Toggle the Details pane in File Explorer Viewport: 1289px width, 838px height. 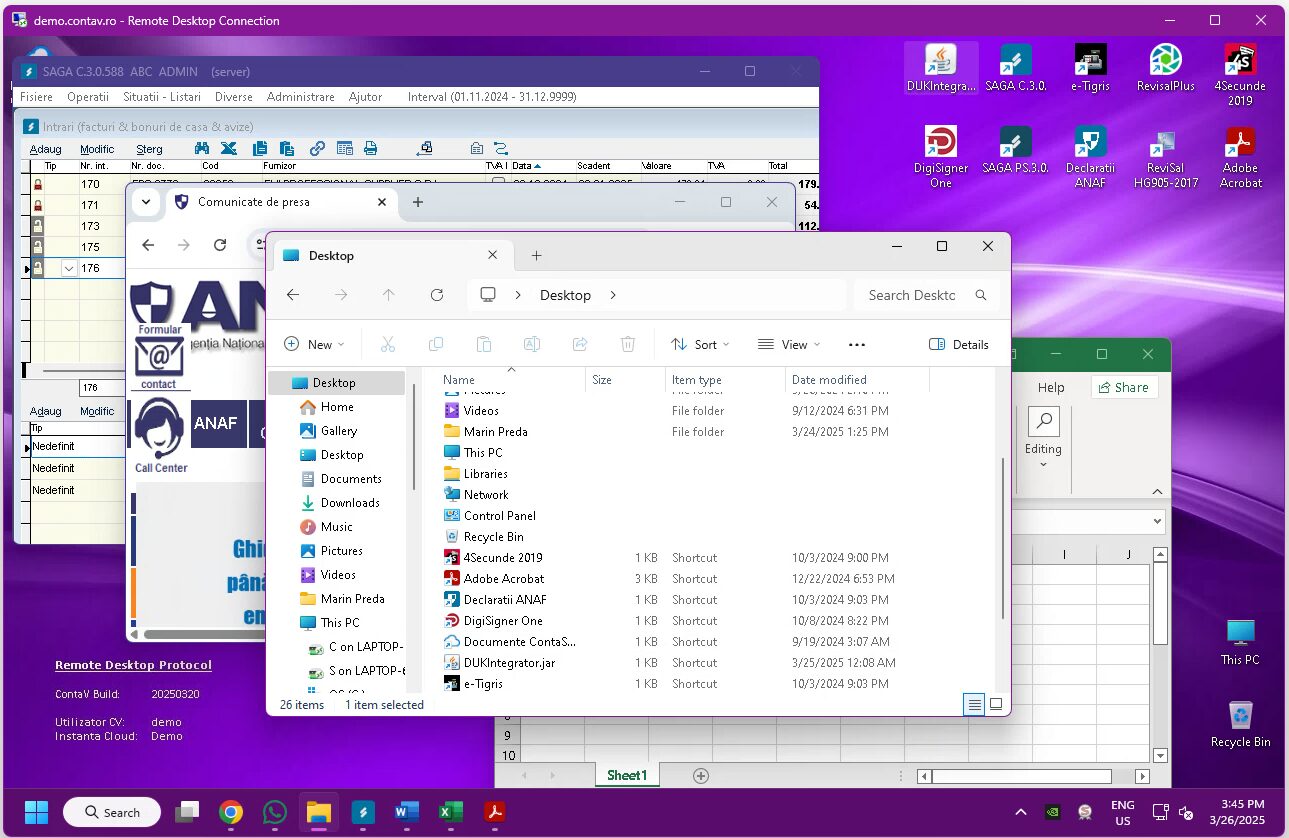click(958, 344)
